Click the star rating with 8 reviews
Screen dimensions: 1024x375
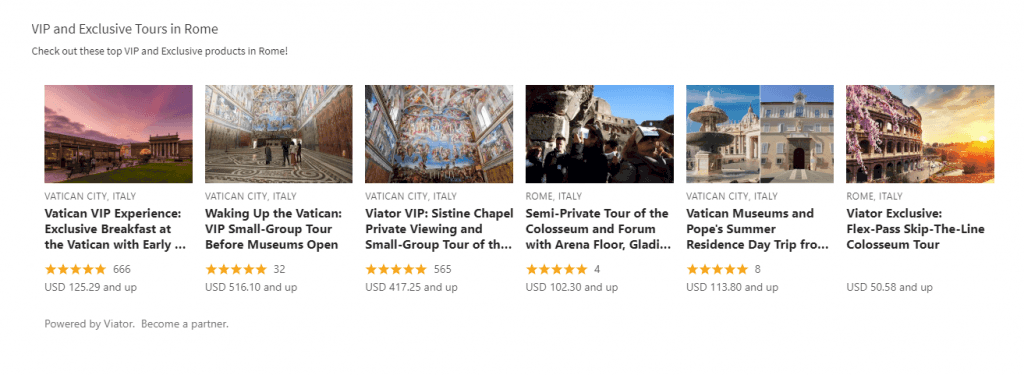point(717,269)
